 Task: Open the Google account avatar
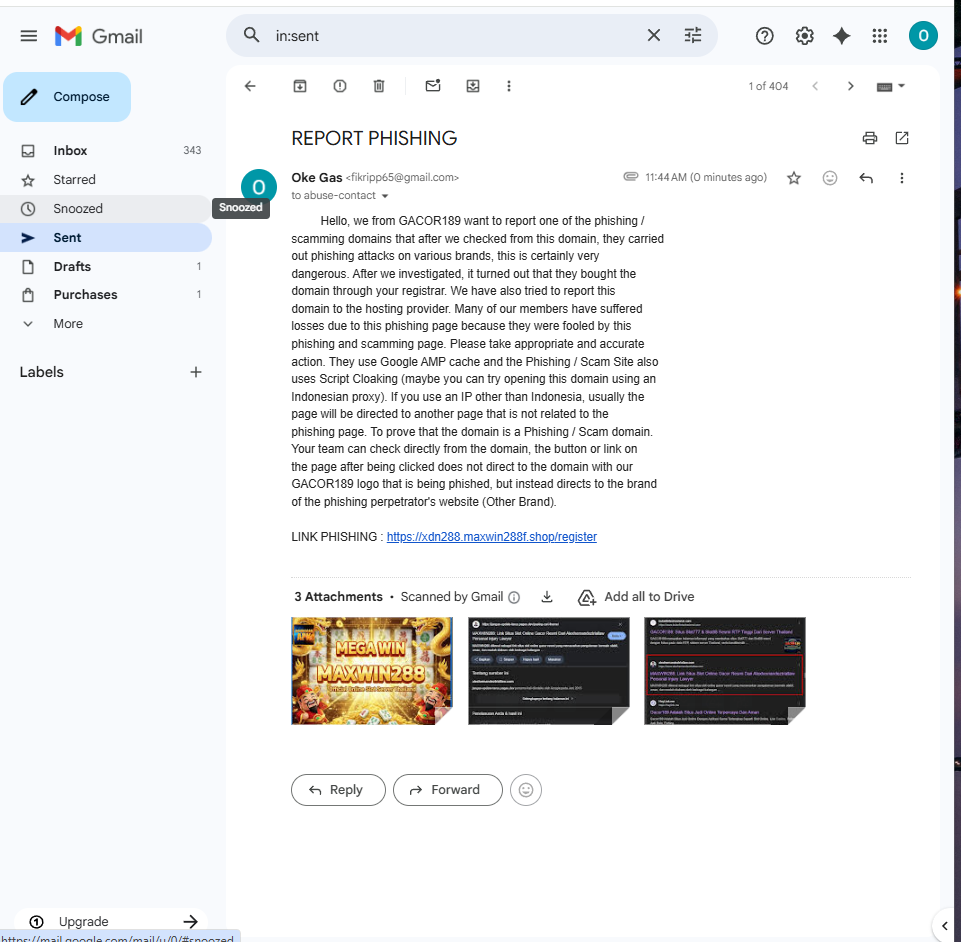coord(923,36)
